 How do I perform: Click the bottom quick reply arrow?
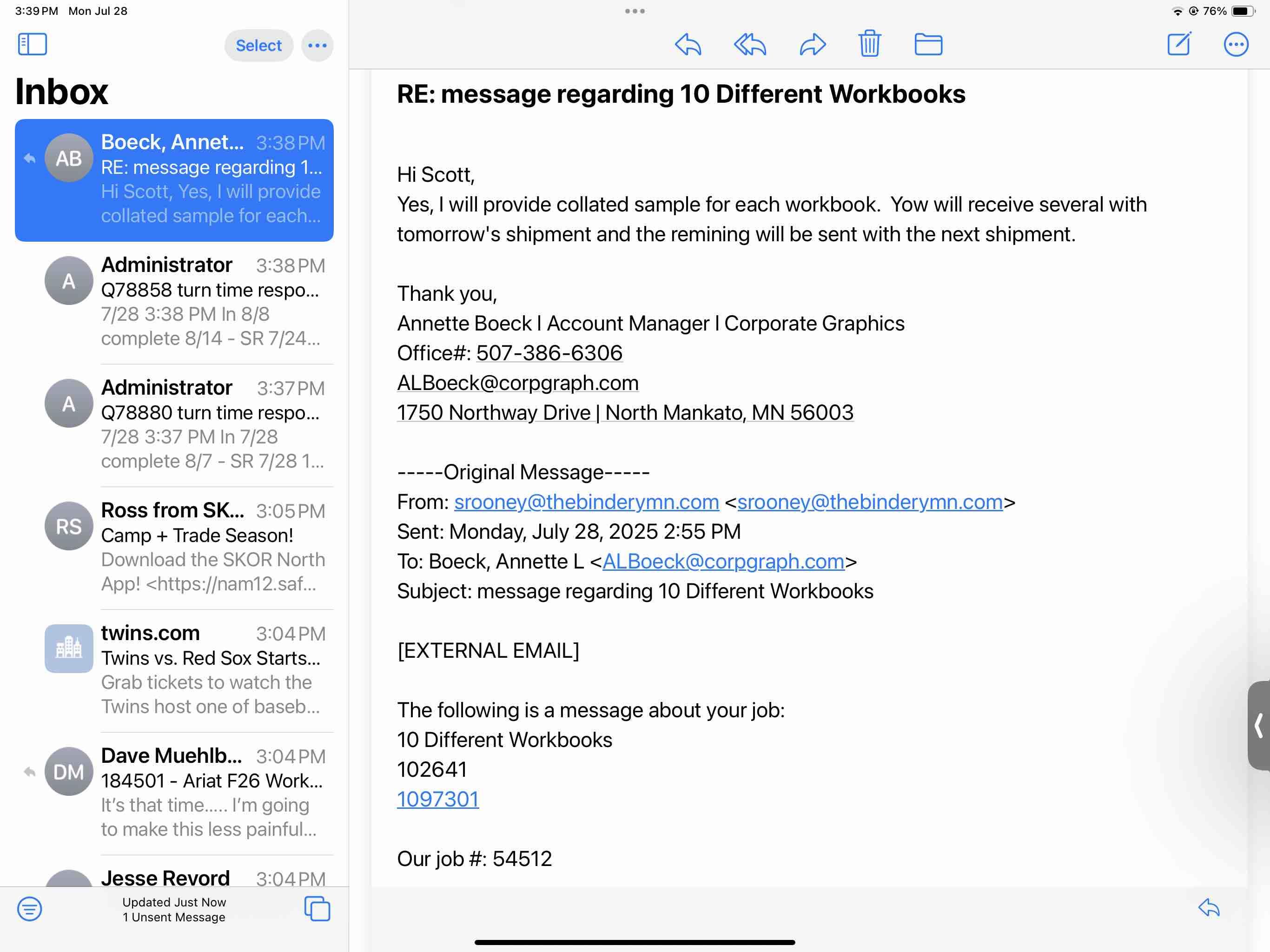[1209, 908]
